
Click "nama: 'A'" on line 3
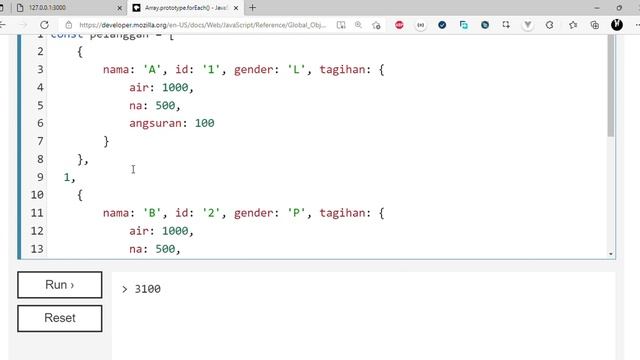pyautogui.click(x=132, y=69)
